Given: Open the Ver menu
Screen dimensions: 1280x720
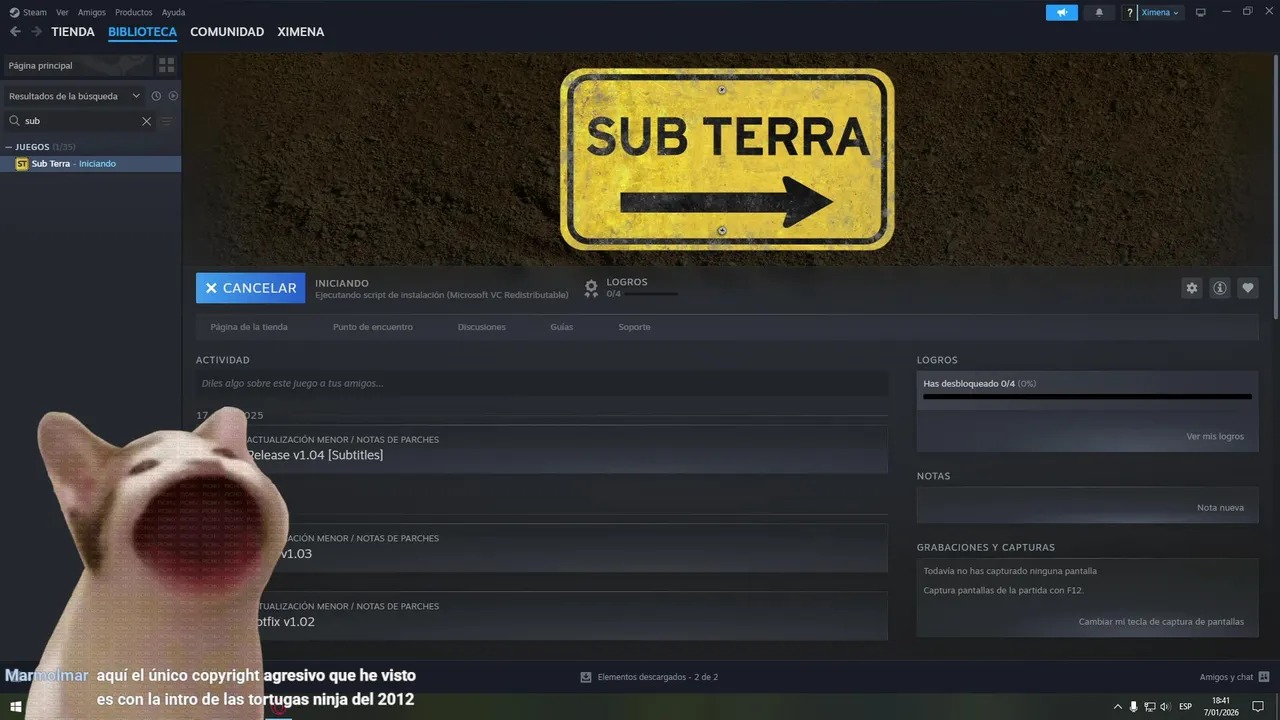Looking at the screenshot, I should coord(63,13).
